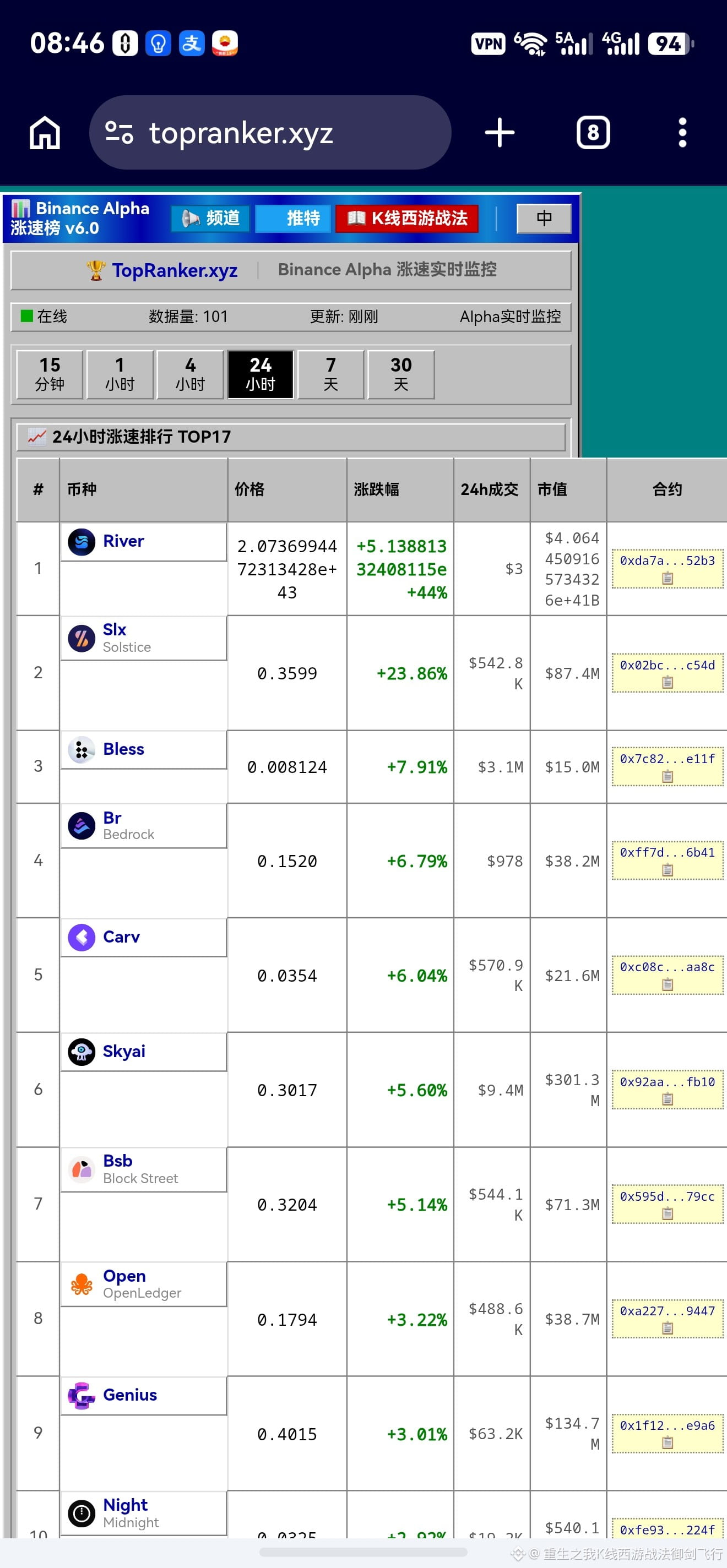The width and height of the screenshot is (727, 1568).
Task: Switch to the 7 天 timeframe
Action: coord(330,374)
